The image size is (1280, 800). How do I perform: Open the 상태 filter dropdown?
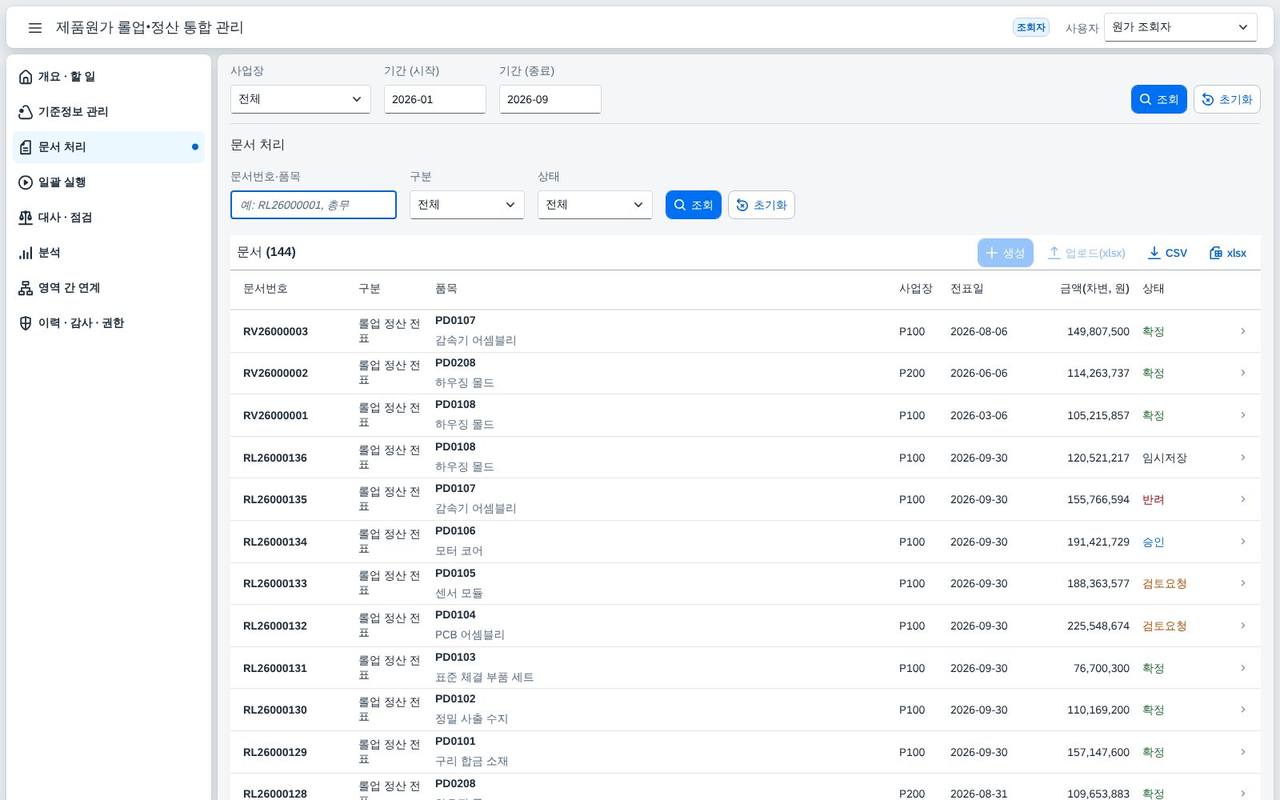tap(595, 205)
